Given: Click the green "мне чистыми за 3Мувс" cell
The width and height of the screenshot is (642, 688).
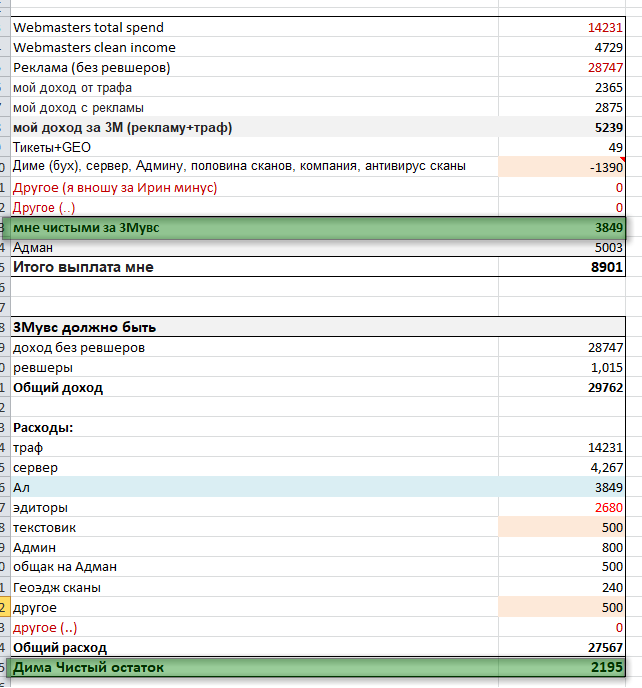Looking at the screenshot, I should click(x=86, y=228).
